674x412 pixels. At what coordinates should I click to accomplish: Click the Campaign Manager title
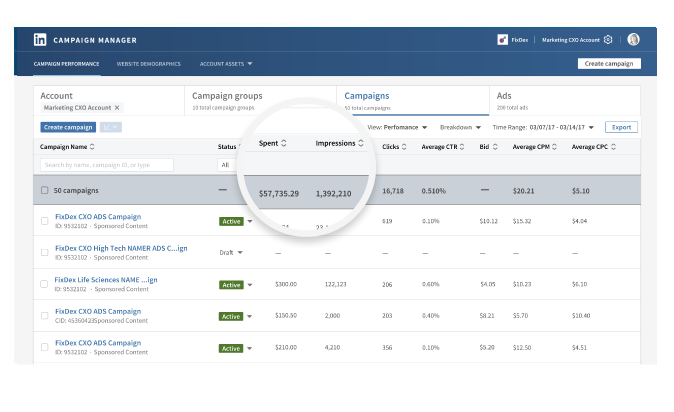click(95, 40)
